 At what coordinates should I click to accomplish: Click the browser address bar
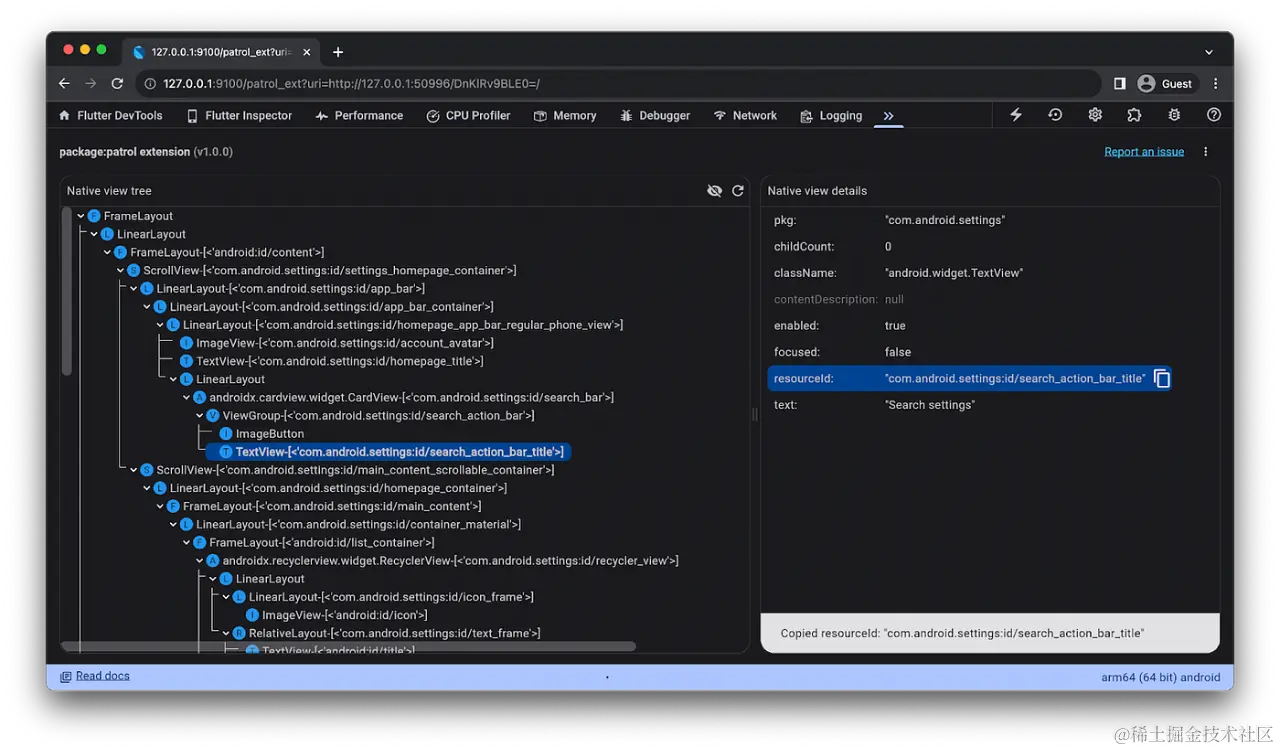click(x=620, y=84)
